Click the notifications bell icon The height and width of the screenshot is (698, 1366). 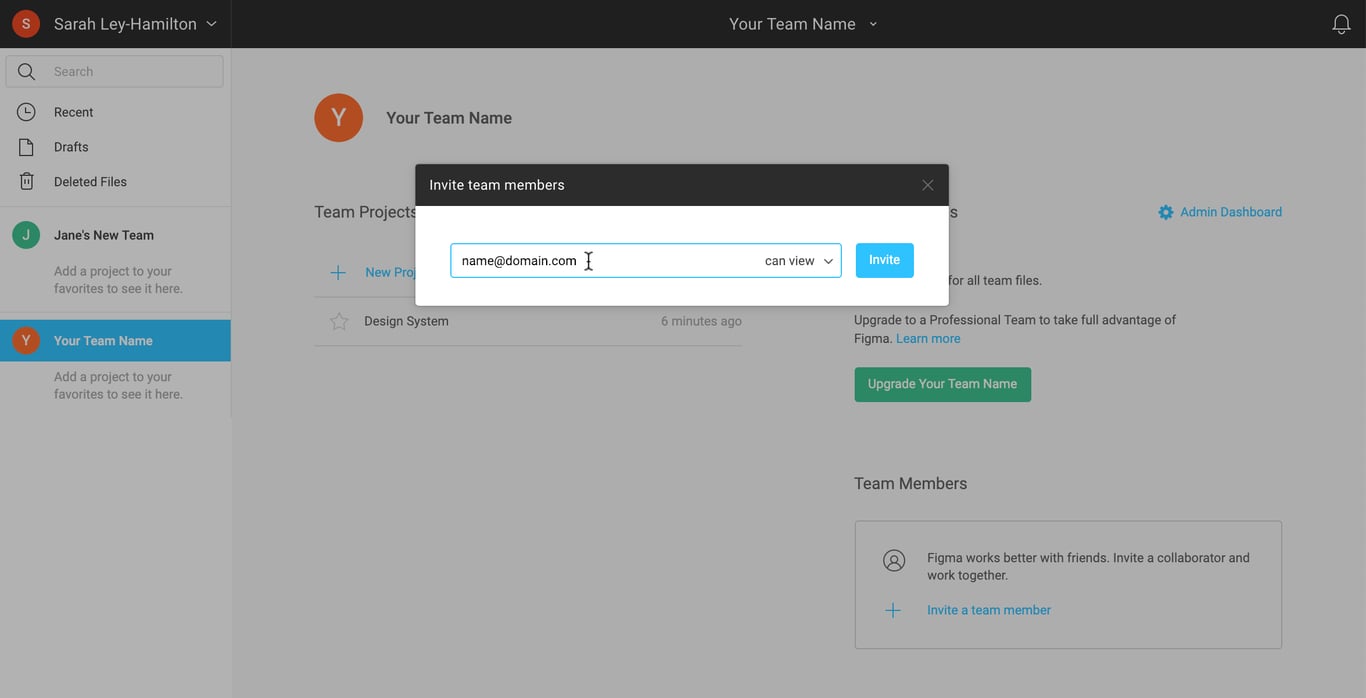click(1341, 24)
